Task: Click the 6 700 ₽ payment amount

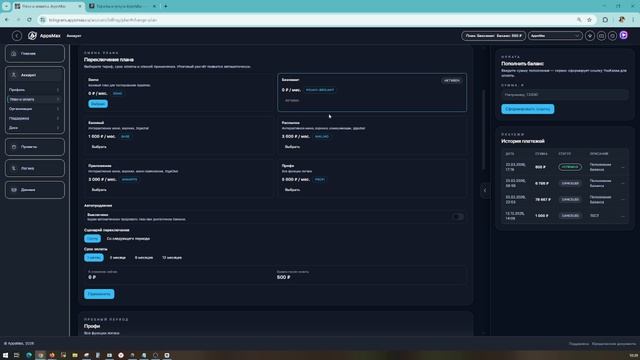Action: [x=542, y=183]
